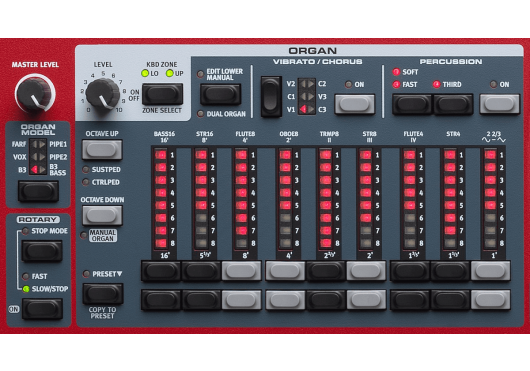The height and width of the screenshot is (371, 530).
Task: Click the lower button below the 2⅔' drawbar
Action: [326, 300]
